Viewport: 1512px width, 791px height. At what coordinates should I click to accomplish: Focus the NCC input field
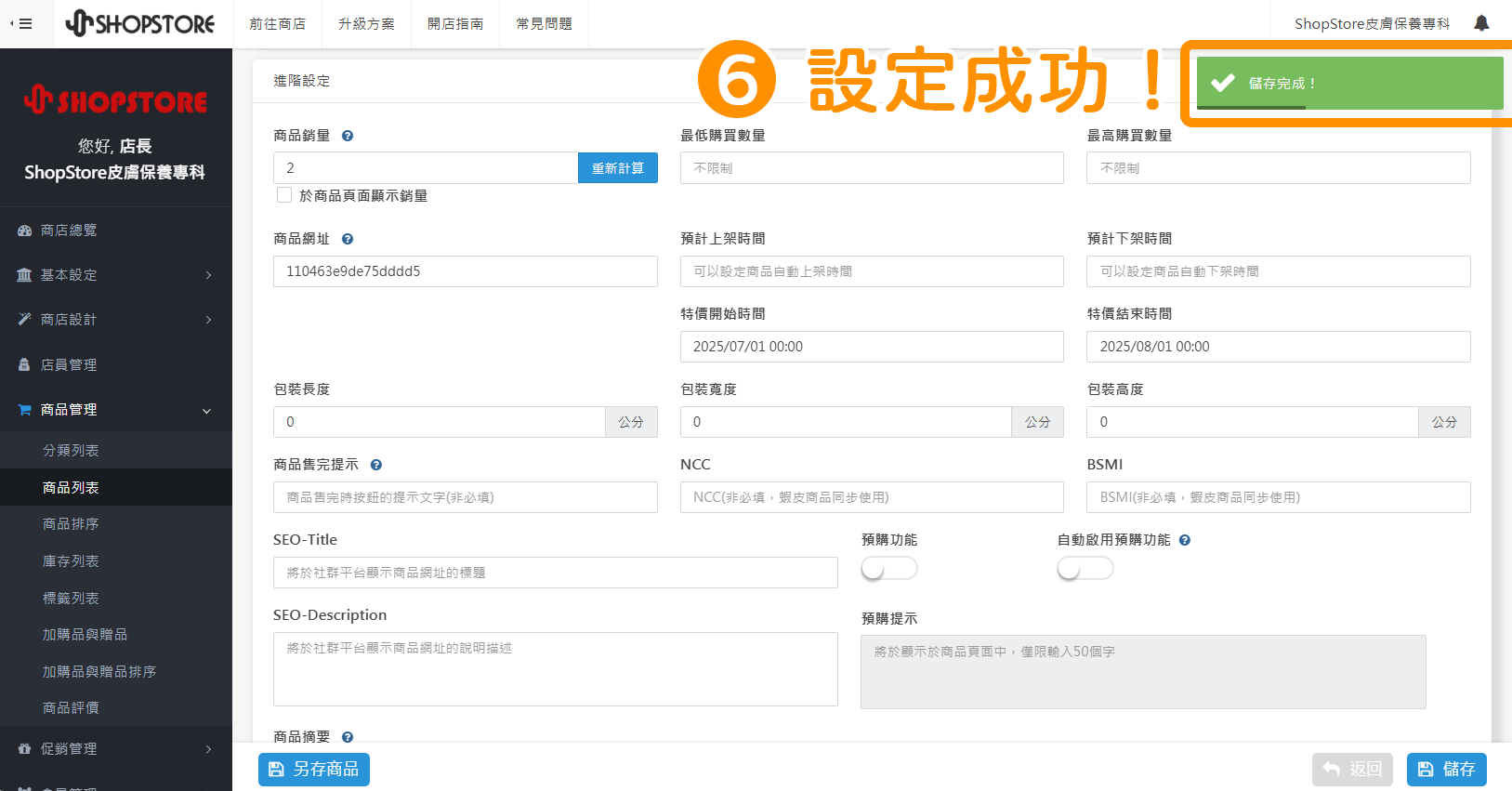[872, 497]
